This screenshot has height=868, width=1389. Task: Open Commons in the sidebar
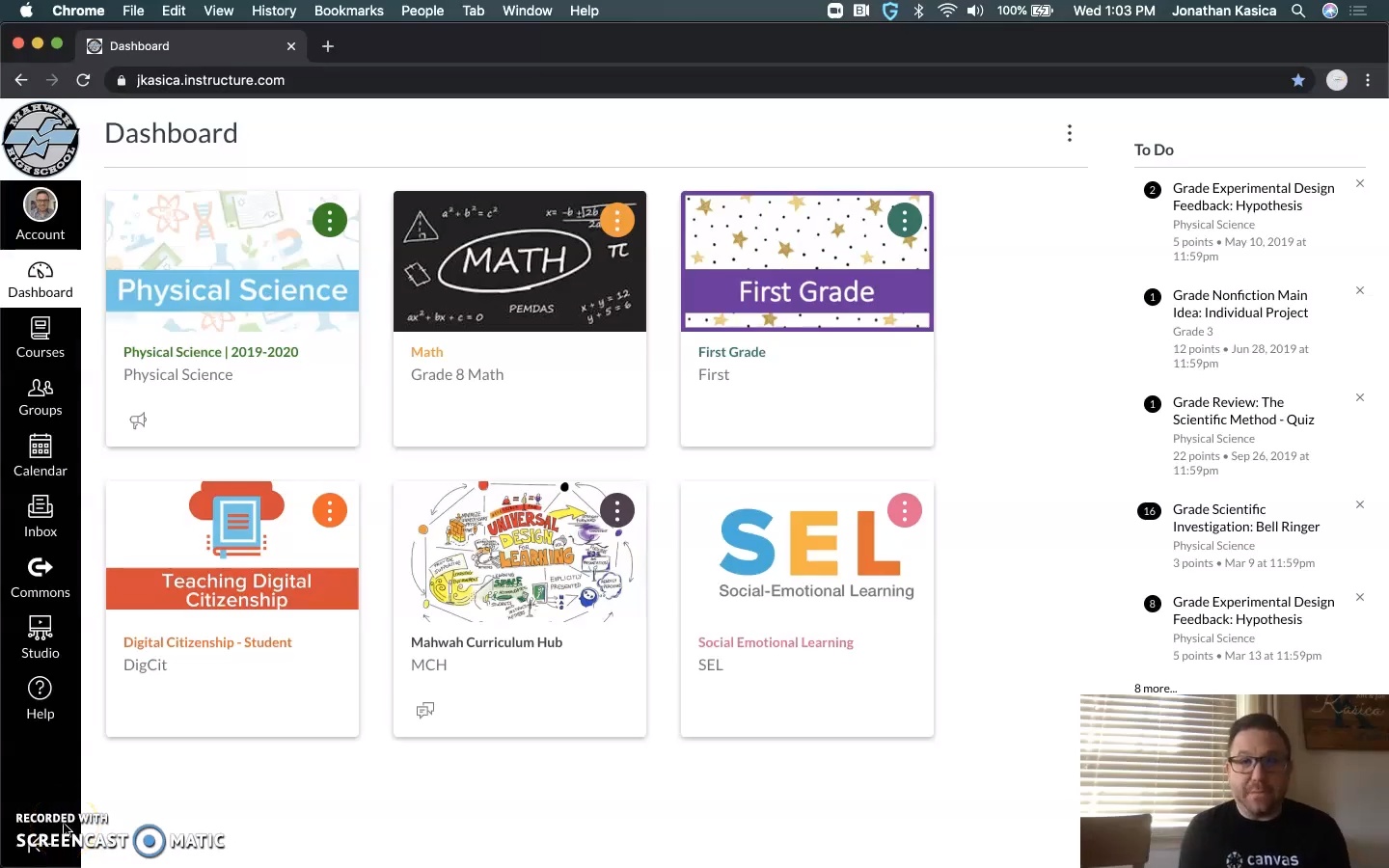pos(40,578)
